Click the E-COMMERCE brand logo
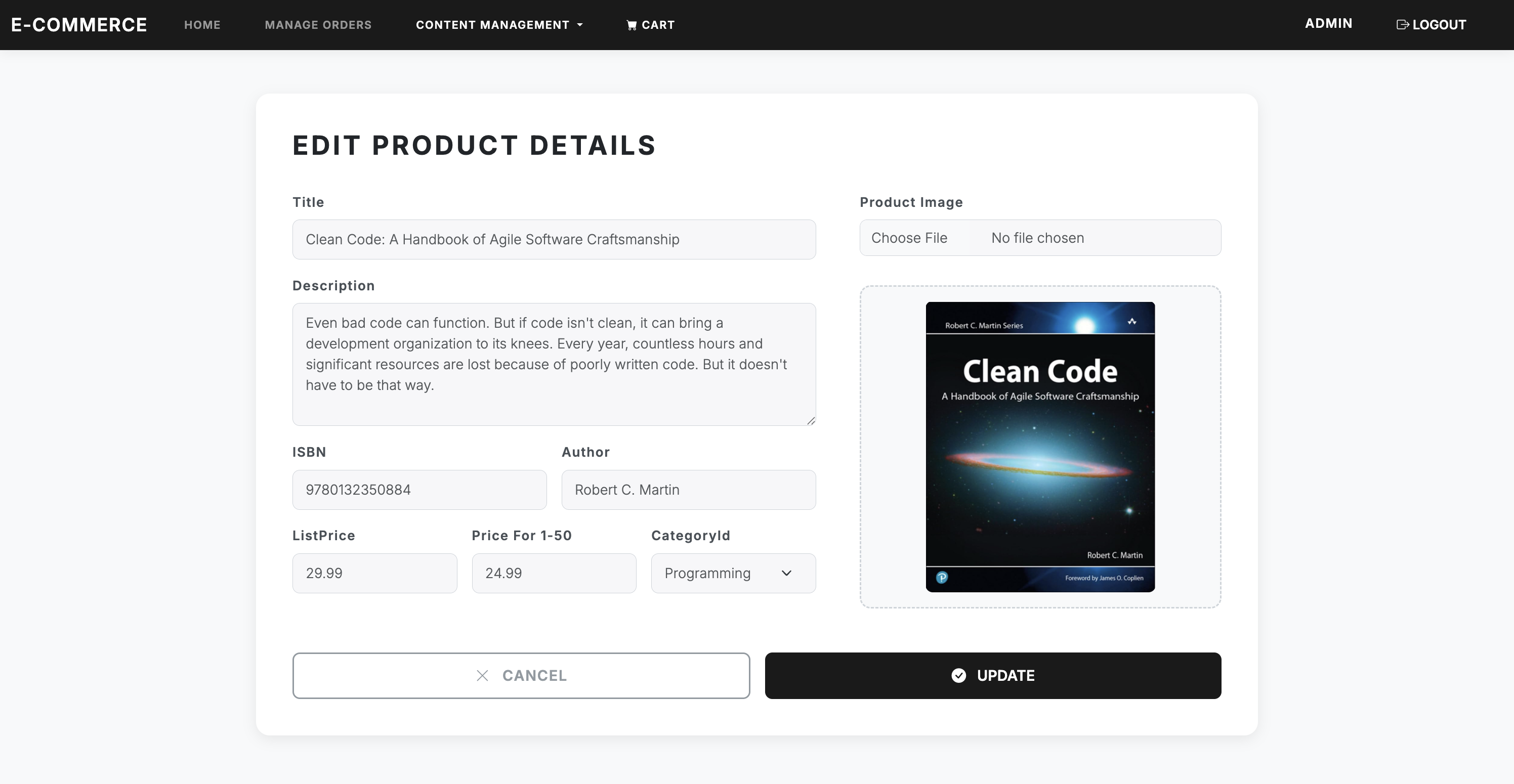Viewport: 1514px width, 784px height. pyautogui.click(x=79, y=25)
